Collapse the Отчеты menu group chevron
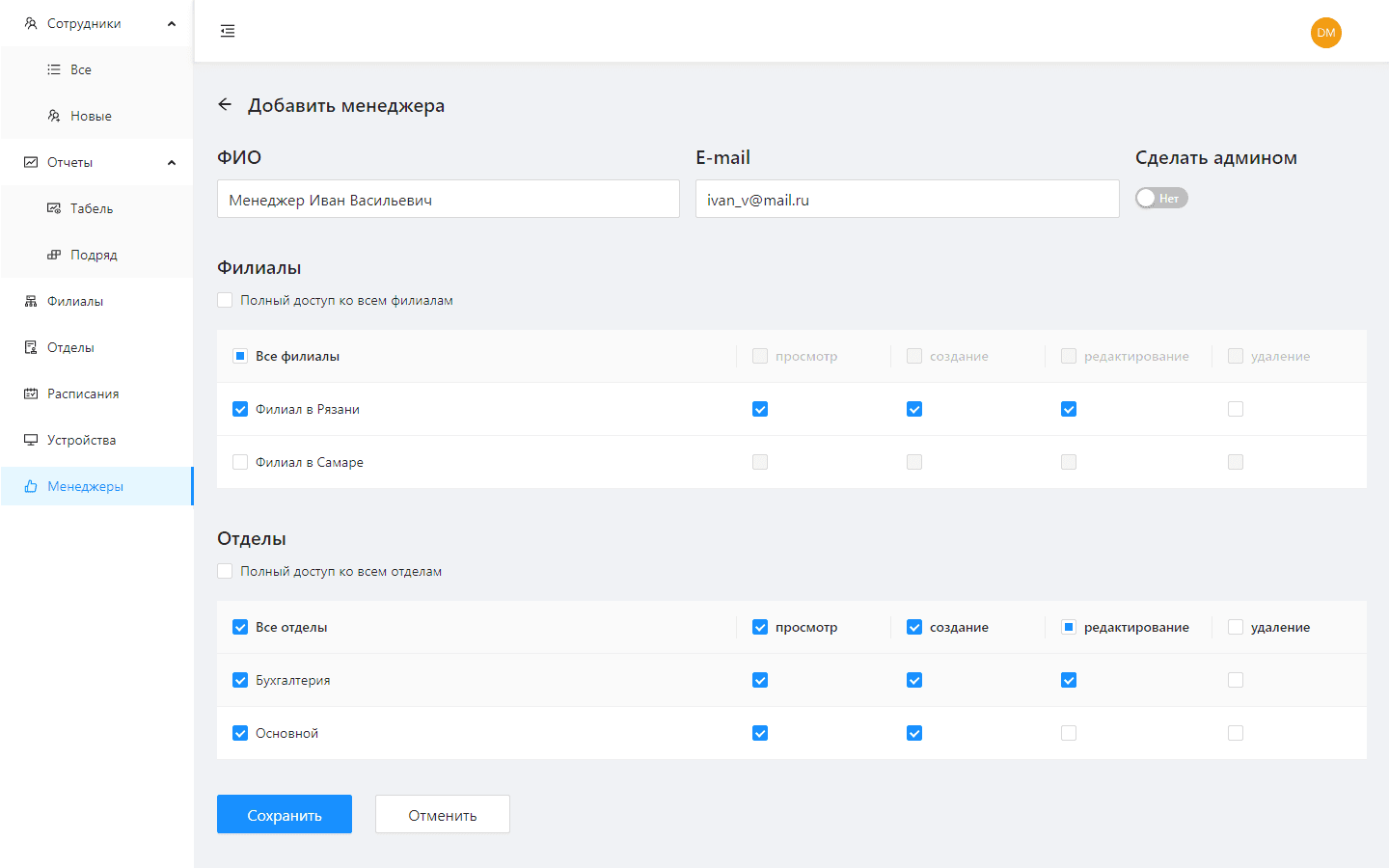1389x868 pixels. pos(172,162)
